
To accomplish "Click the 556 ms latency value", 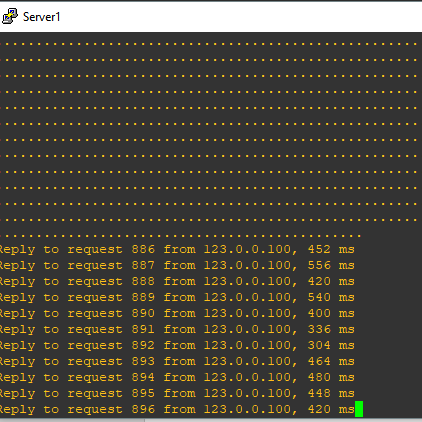I will tap(331, 265).
